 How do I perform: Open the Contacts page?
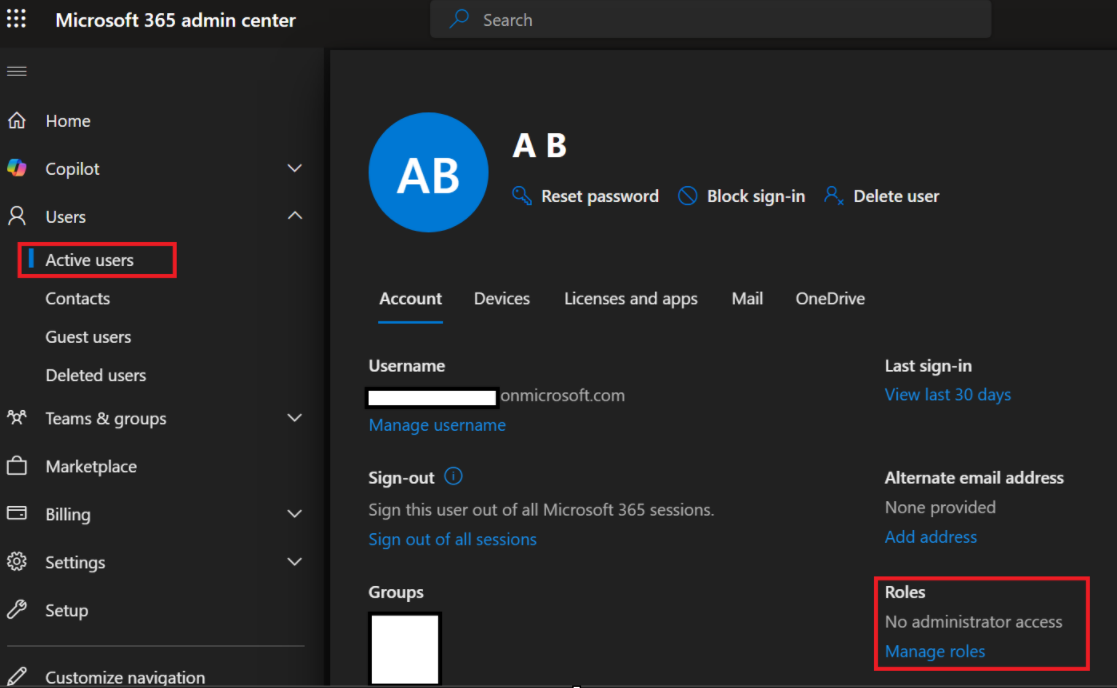[x=78, y=298]
